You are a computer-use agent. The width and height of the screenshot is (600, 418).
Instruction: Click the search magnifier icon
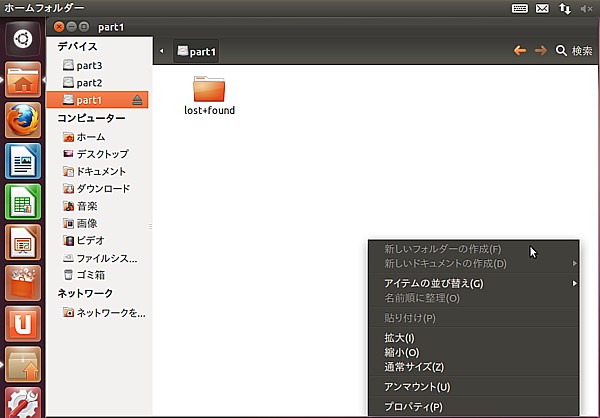[561, 50]
